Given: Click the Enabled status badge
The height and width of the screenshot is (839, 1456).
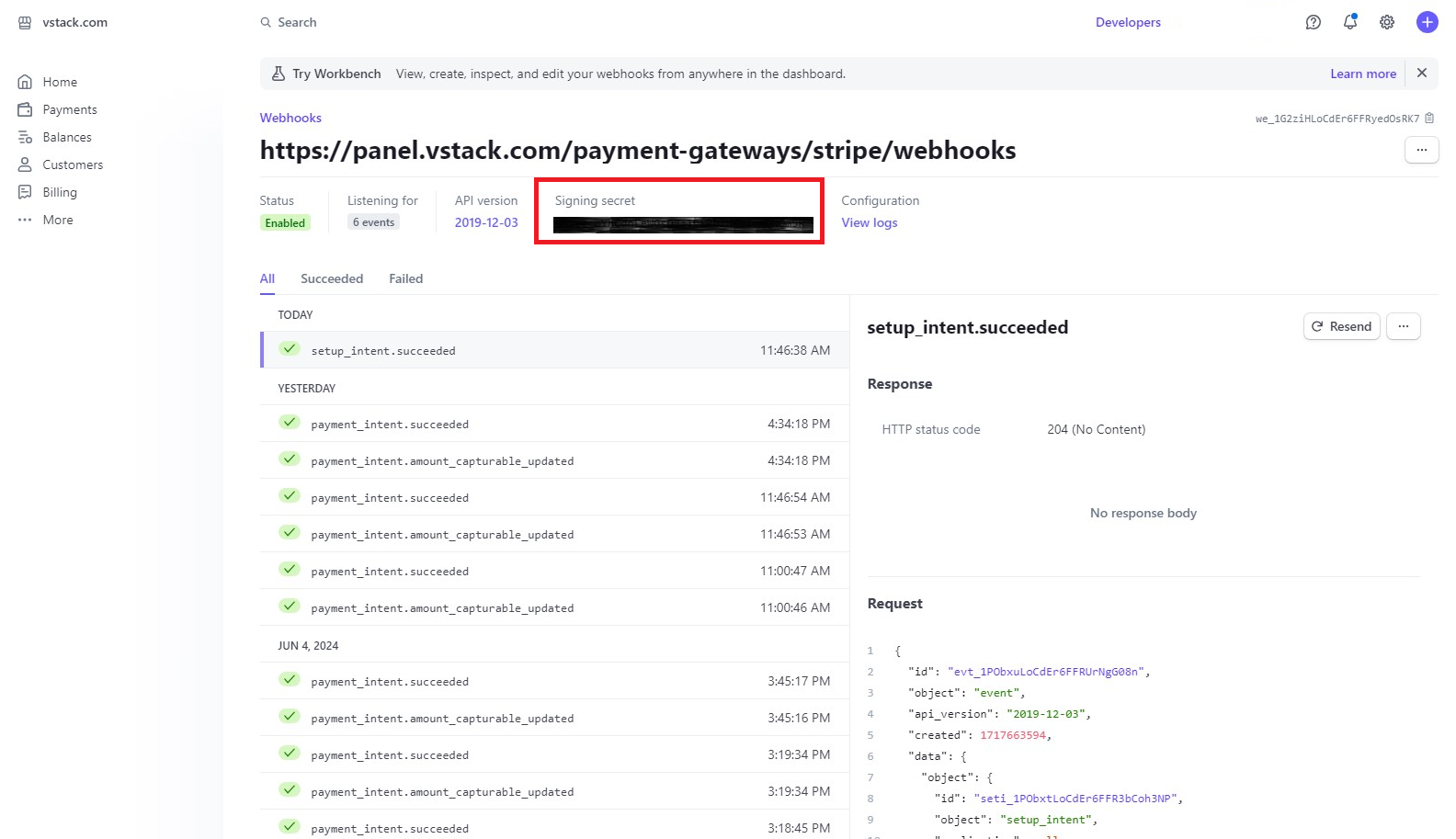Looking at the screenshot, I should tap(285, 222).
